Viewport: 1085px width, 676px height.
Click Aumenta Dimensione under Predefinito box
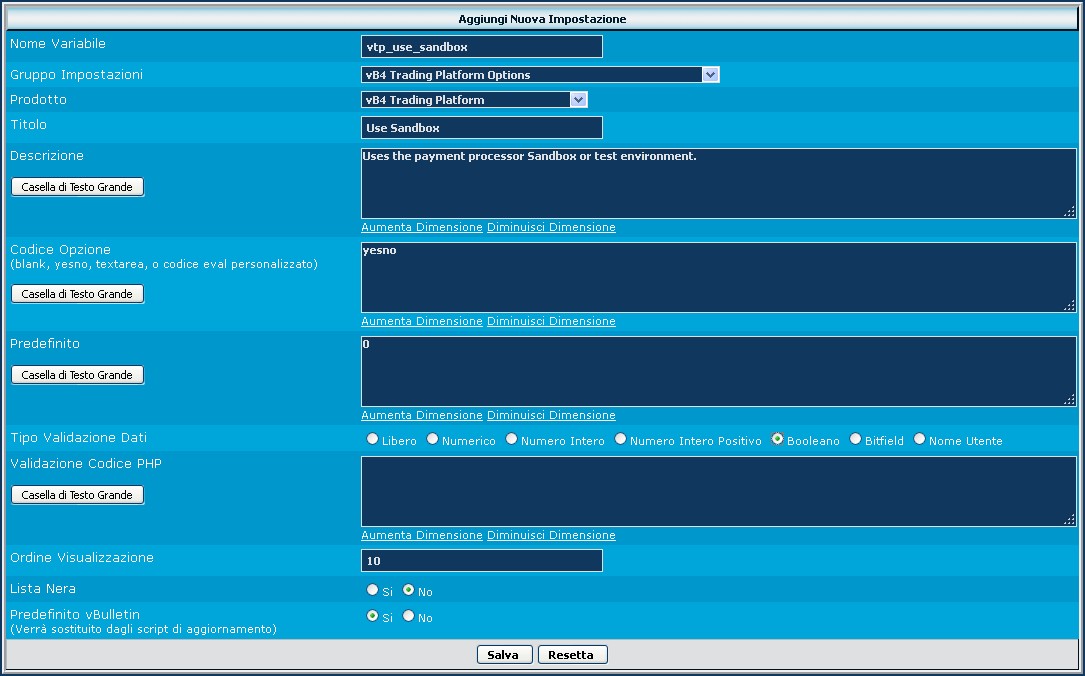421,415
